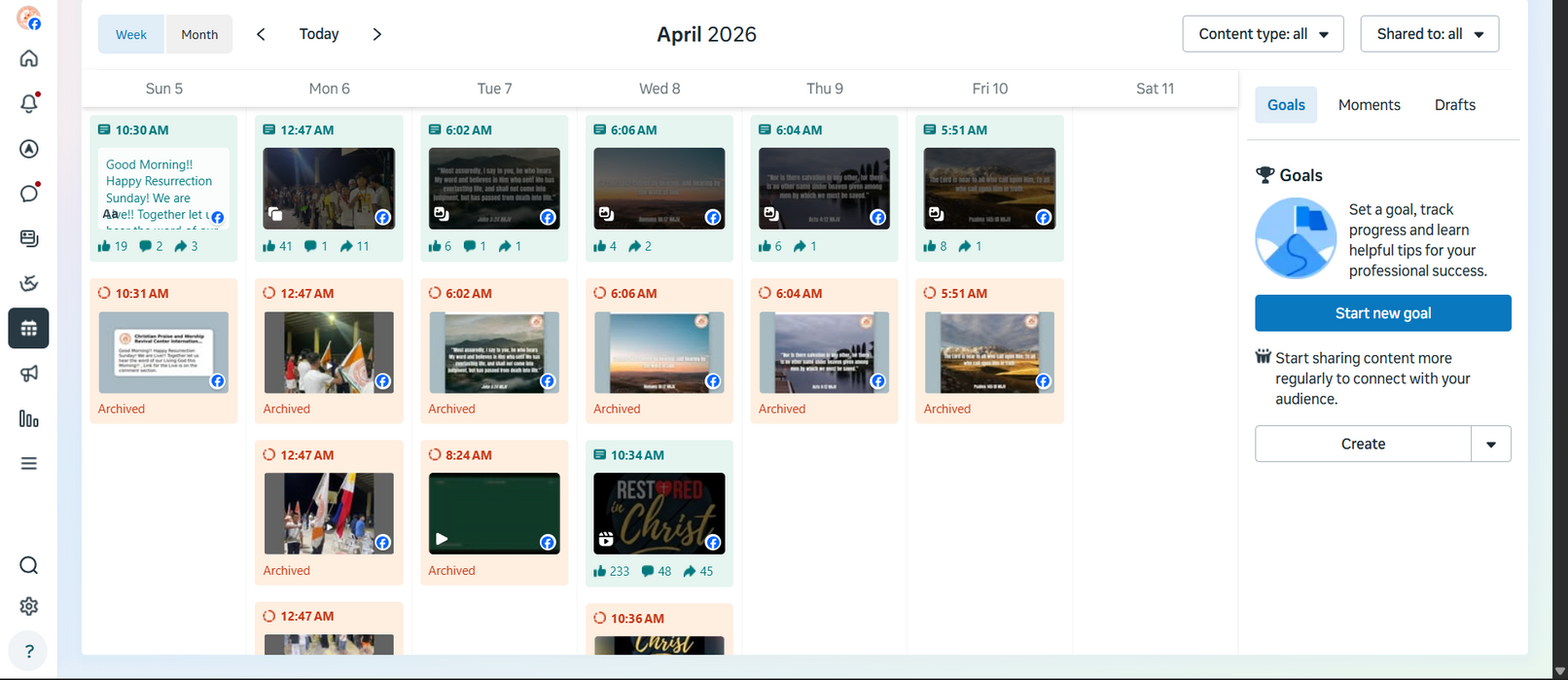The image size is (1568, 680).
Task: Open Mon 6 published 12:47 AM crowd photo
Action: click(x=329, y=189)
